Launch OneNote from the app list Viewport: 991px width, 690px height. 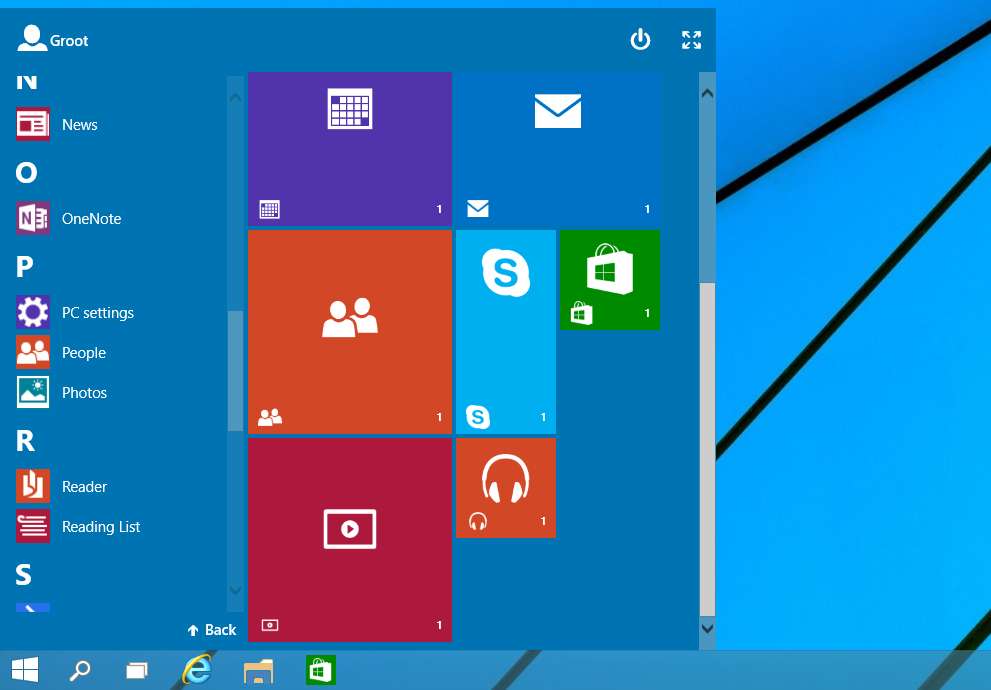pyautogui.click(x=33, y=218)
